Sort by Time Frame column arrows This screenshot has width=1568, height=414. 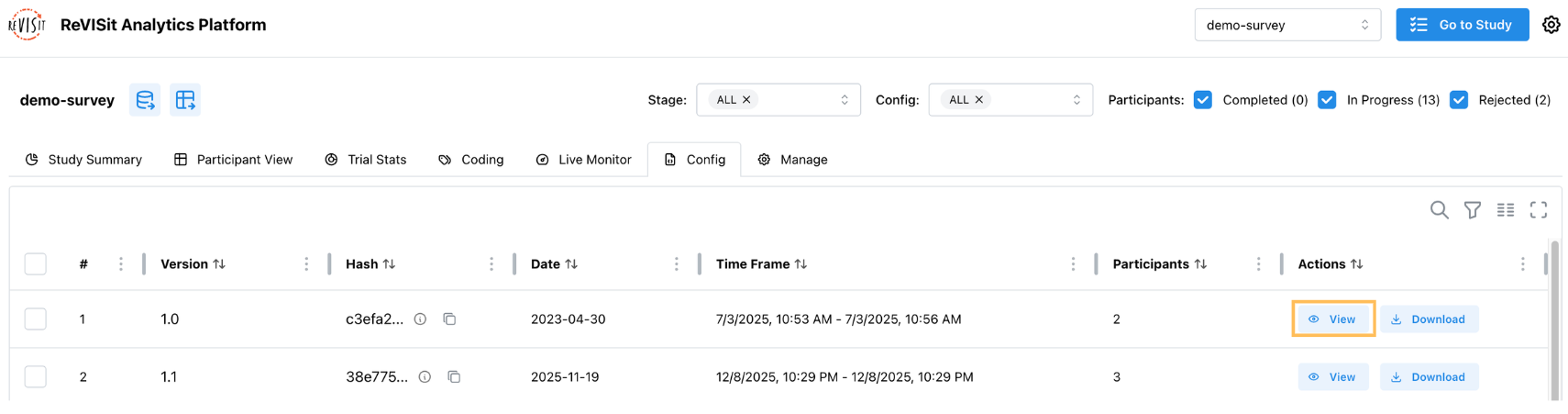801,264
